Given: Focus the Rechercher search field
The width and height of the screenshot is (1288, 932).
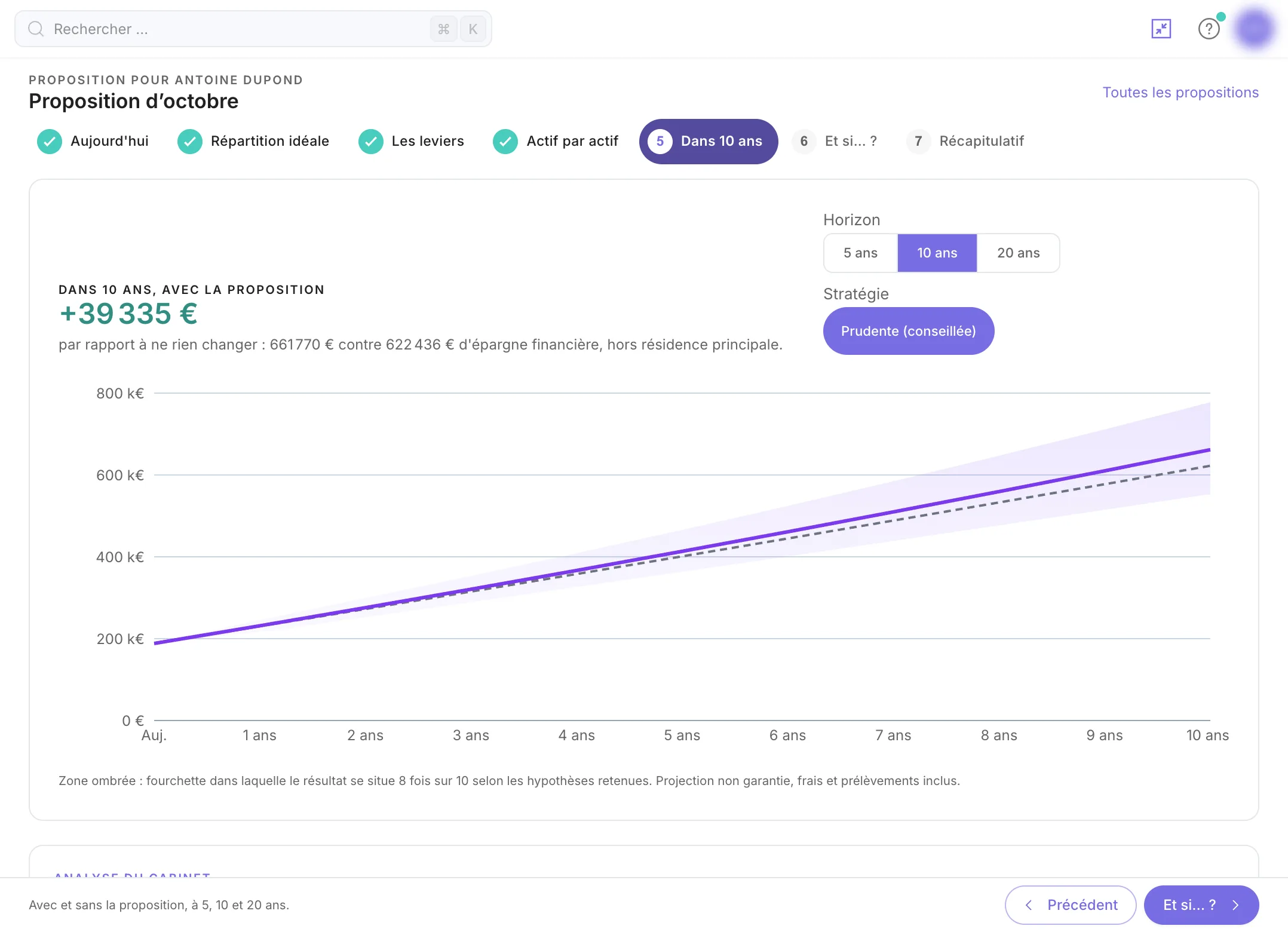Looking at the screenshot, I should (x=253, y=29).
